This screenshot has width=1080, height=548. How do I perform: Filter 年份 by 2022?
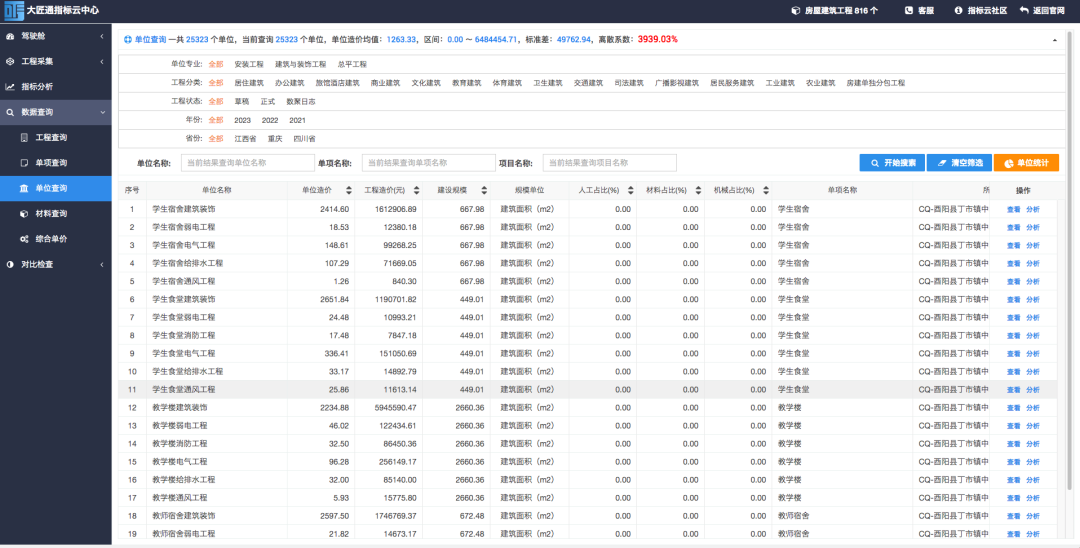270,120
